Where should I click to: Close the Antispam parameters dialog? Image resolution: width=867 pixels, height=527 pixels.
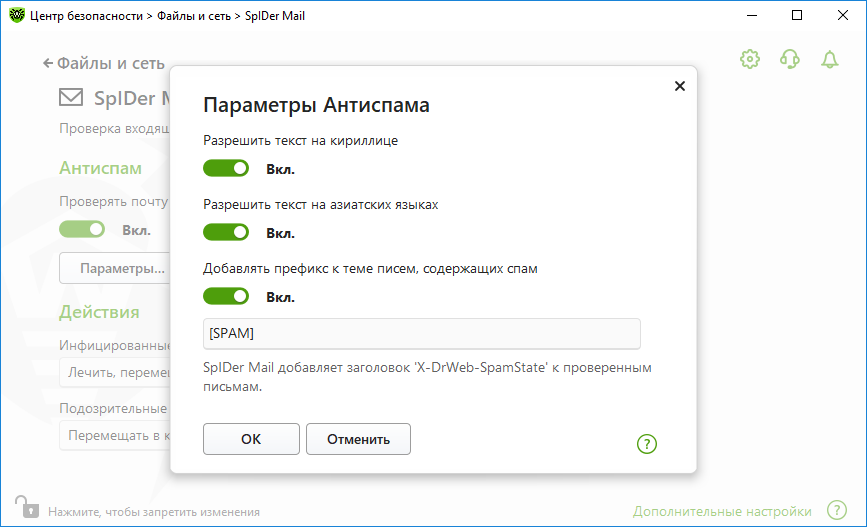tap(680, 86)
